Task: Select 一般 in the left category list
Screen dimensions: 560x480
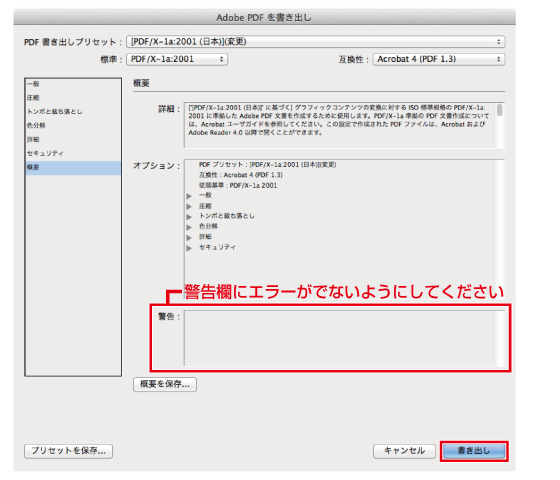Action: [73, 84]
